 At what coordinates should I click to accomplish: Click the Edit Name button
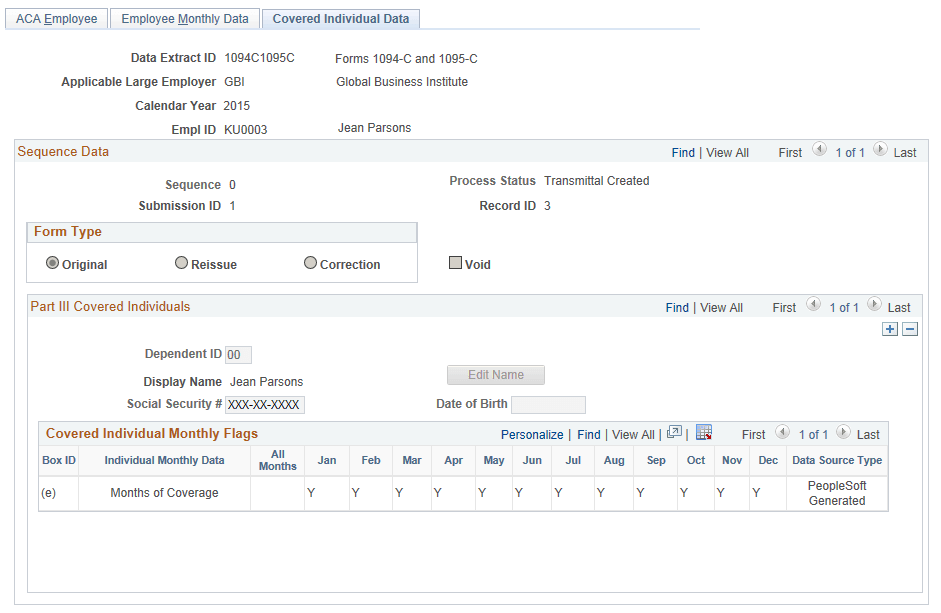[495, 375]
